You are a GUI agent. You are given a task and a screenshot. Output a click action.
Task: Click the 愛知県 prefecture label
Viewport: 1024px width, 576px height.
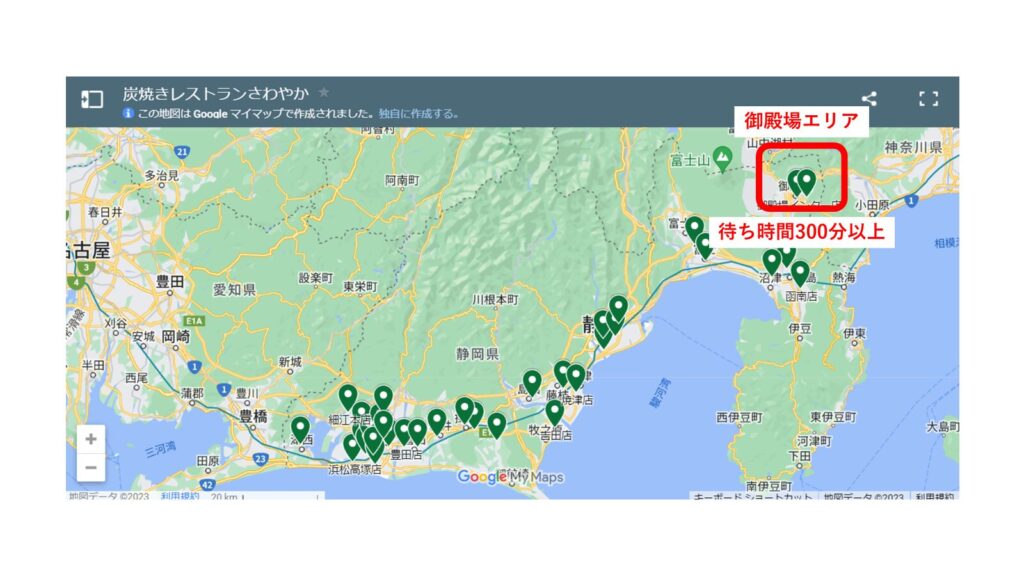(234, 289)
